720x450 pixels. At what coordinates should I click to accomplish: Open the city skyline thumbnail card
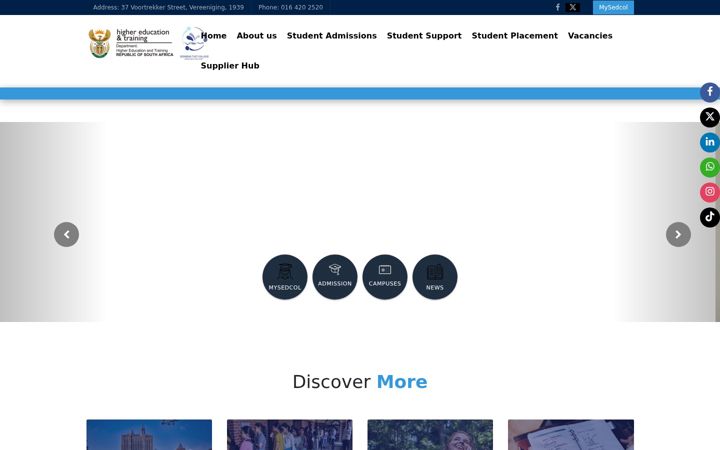[149, 434]
